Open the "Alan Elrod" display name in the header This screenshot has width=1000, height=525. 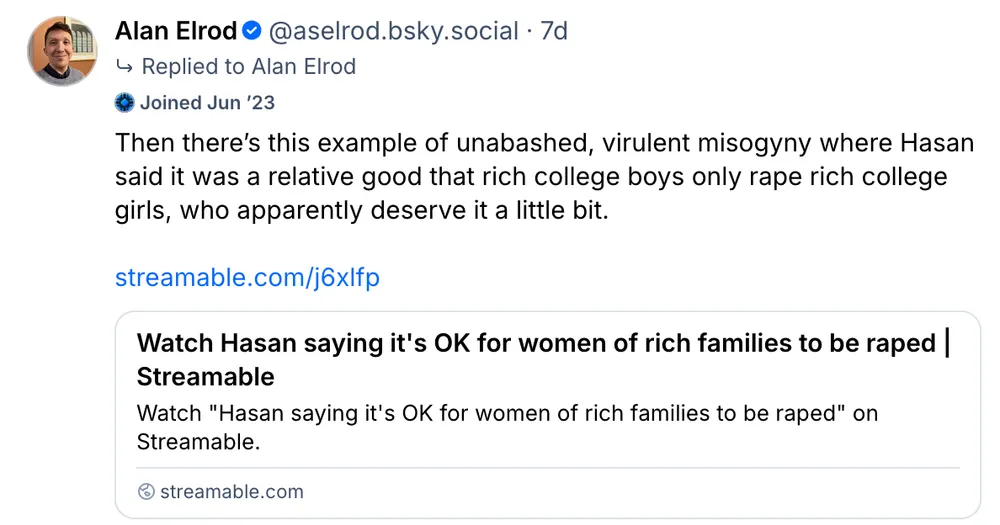click(176, 32)
